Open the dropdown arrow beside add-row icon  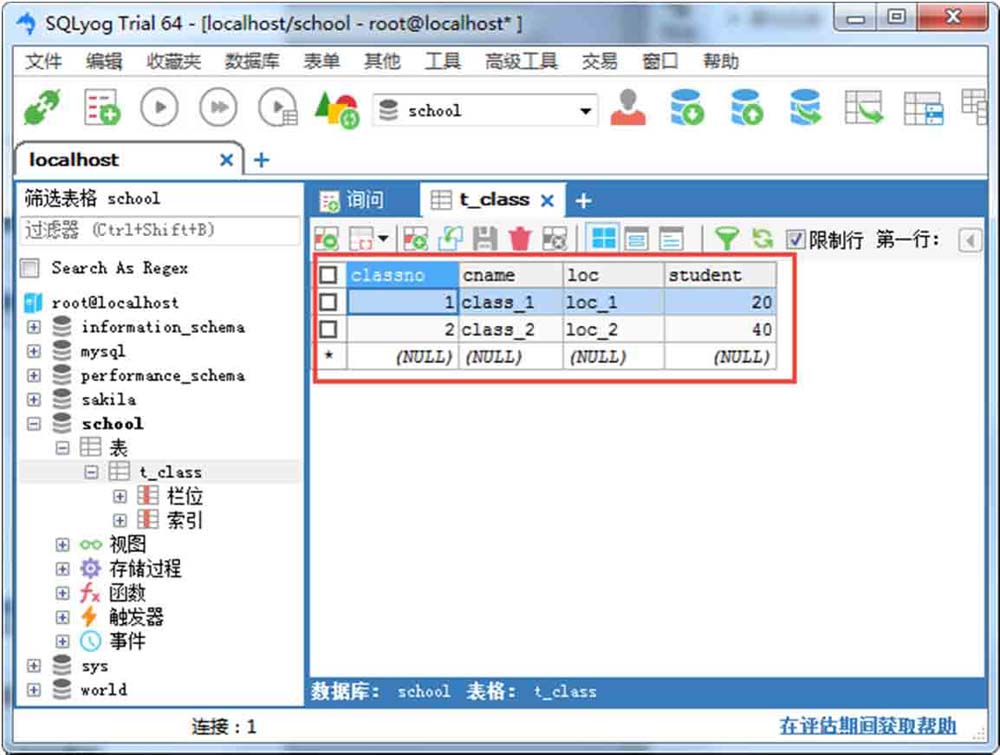[383, 239]
